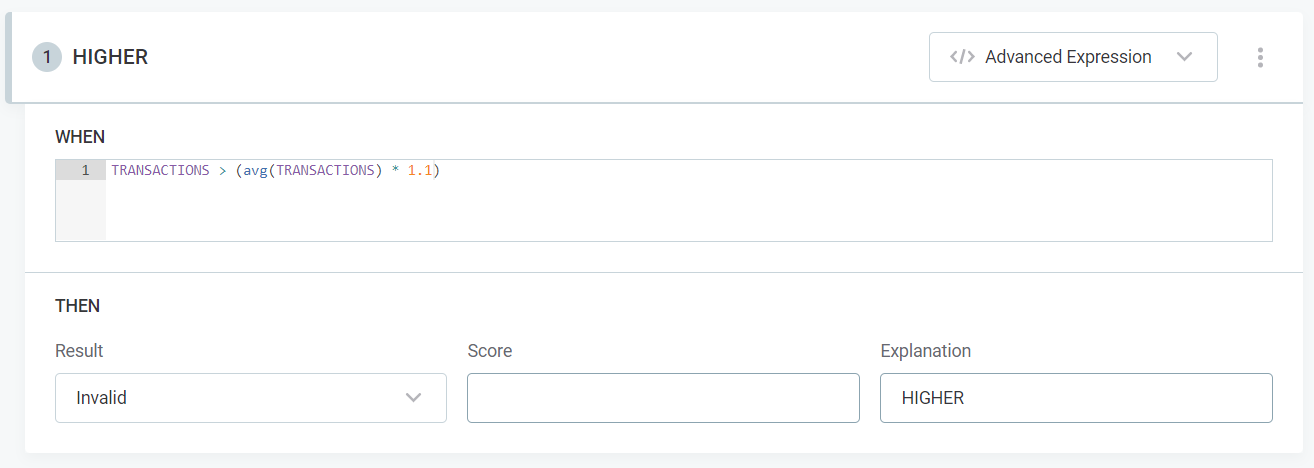Click the Explanation field containing HIGHER
The image size is (1314, 468).
(1075, 398)
